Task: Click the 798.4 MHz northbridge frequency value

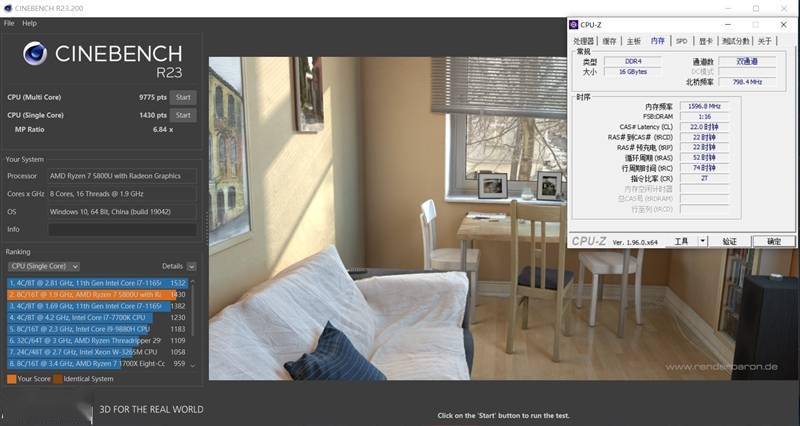Action: (747, 82)
